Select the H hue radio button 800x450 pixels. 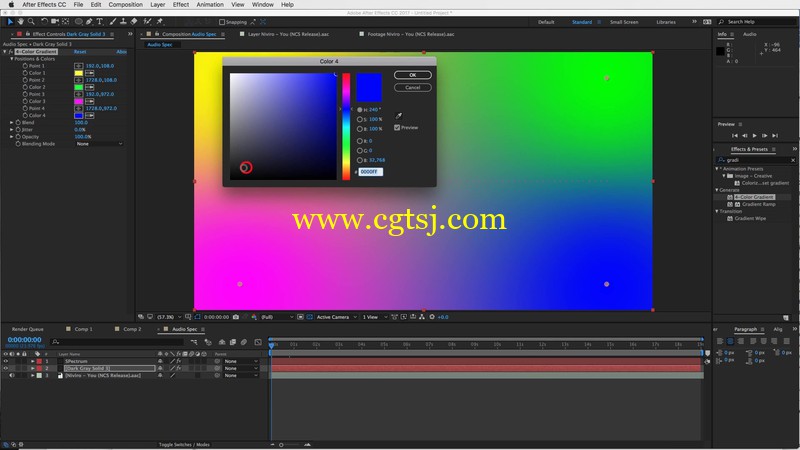coord(360,110)
